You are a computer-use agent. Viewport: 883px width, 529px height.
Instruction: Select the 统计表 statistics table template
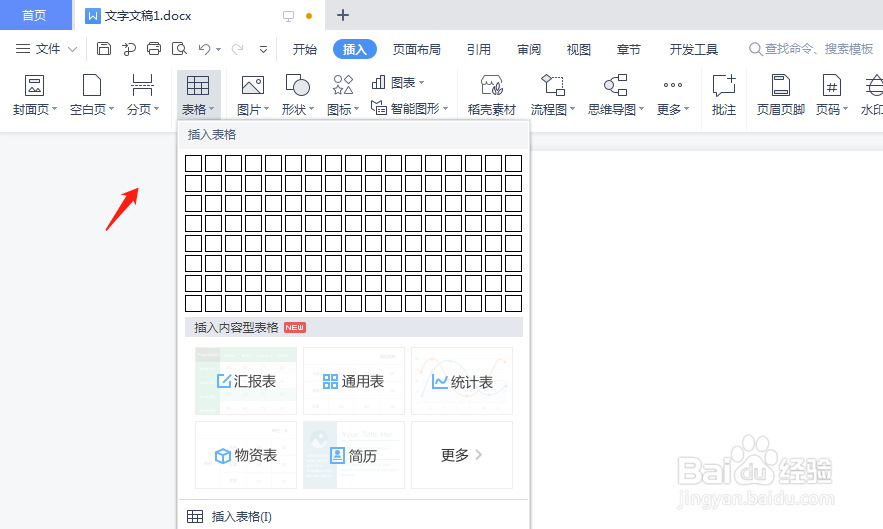pyautogui.click(x=462, y=381)
